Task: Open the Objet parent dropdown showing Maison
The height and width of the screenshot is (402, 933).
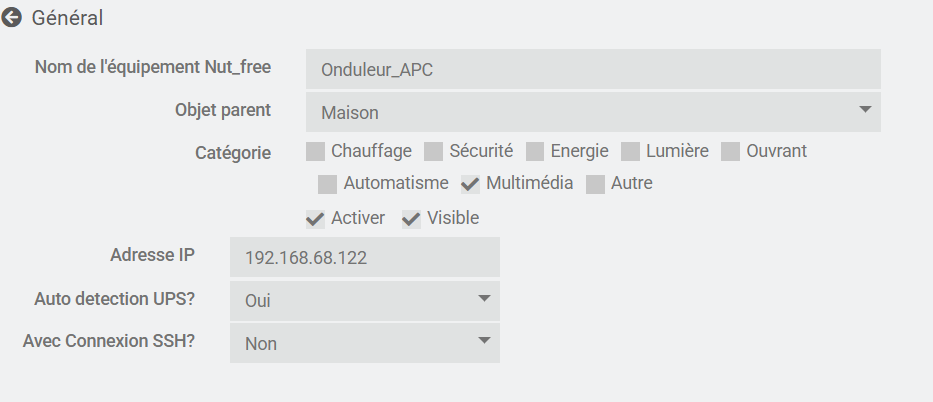Action: pyautogui.click(x=593, y=112)
